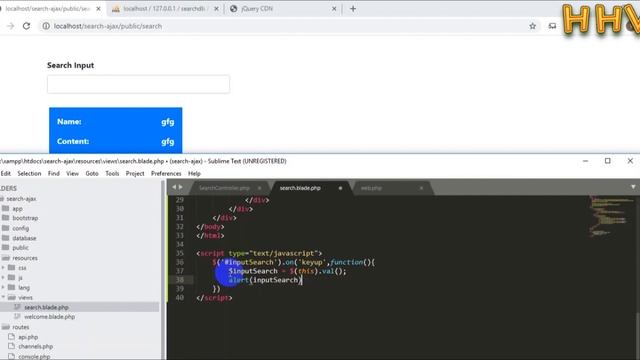Click the next tab arrow in Sublime
This screenshot has height=360, width=640.
coord(180,187)
